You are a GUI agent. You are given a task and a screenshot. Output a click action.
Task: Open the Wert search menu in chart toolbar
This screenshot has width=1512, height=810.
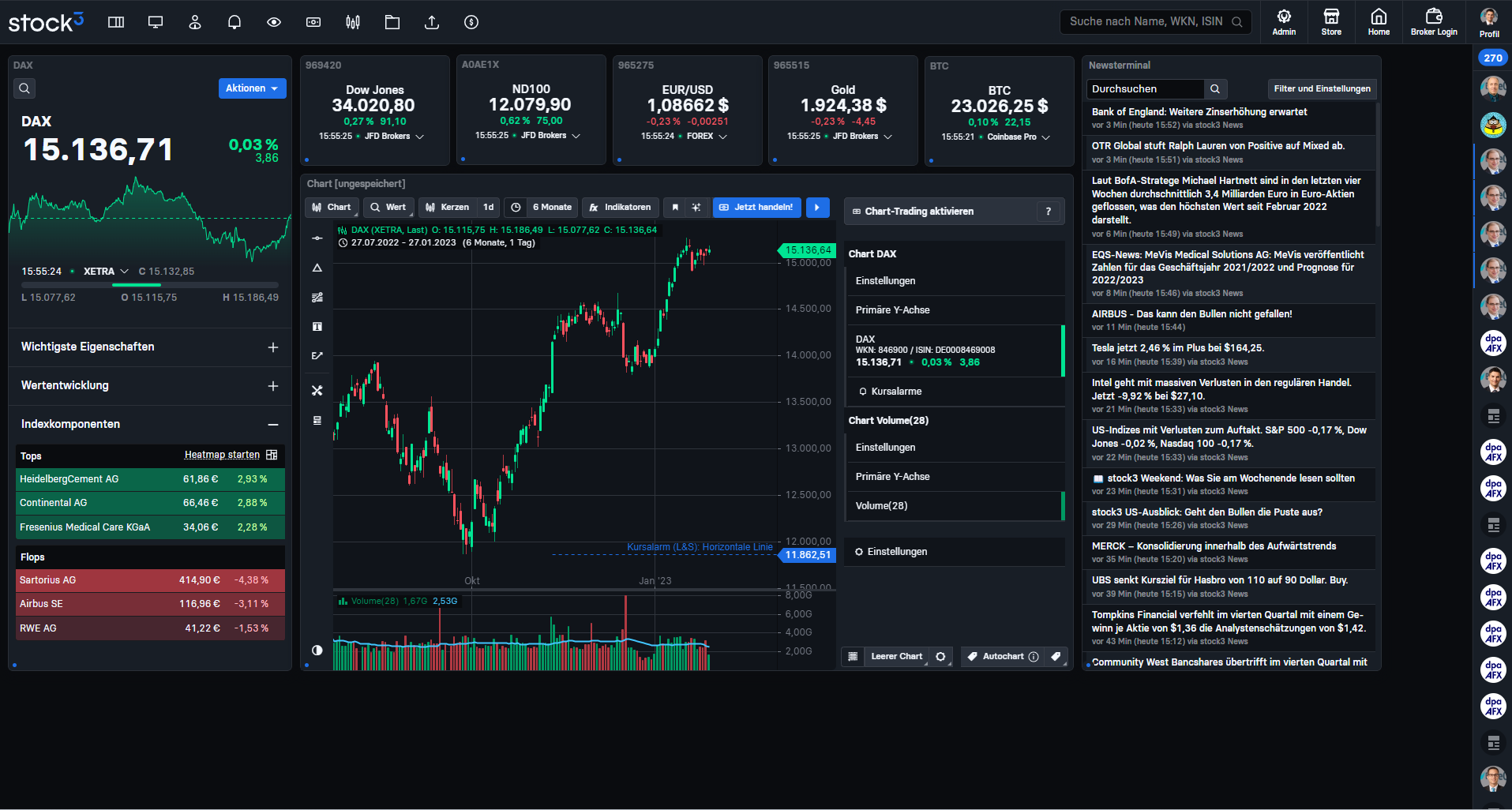(388, 207)
